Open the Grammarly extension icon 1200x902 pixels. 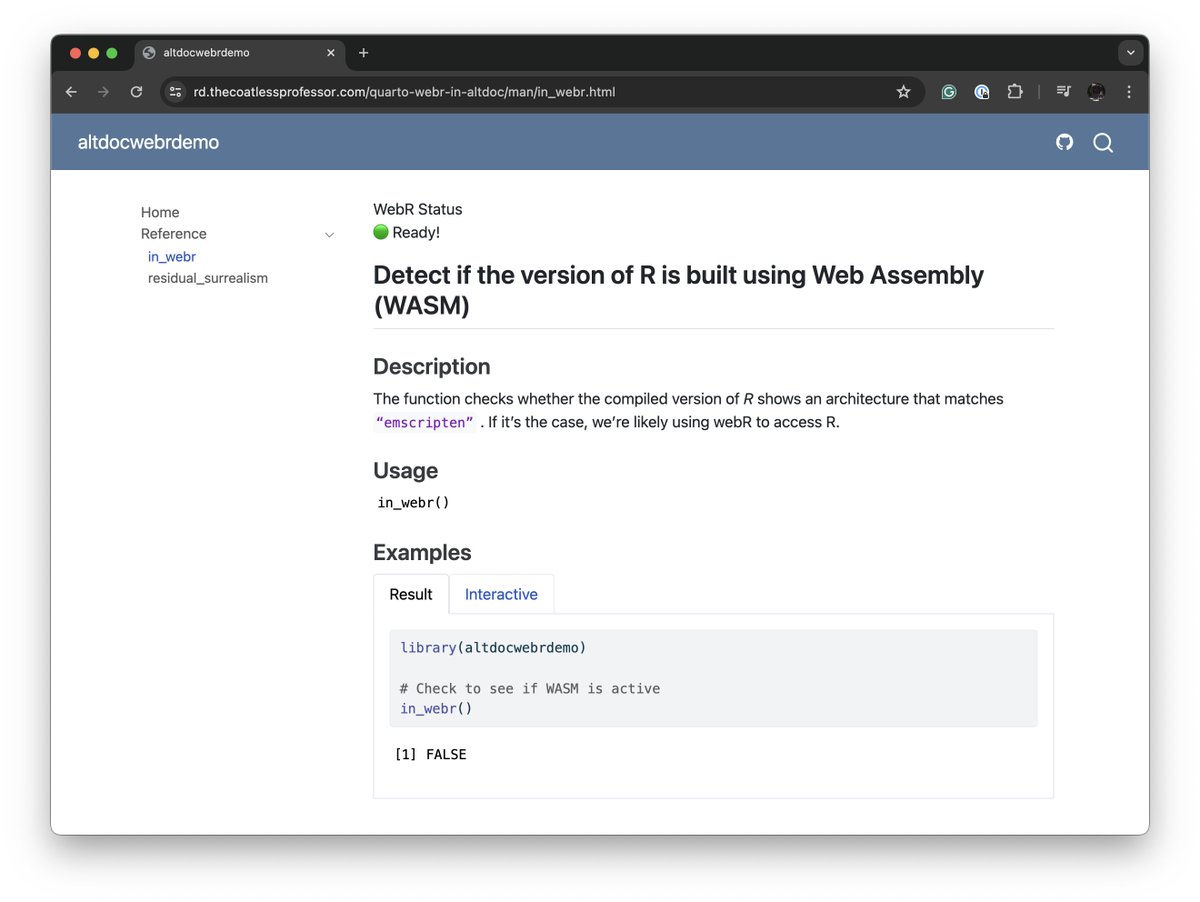[949, 92]
